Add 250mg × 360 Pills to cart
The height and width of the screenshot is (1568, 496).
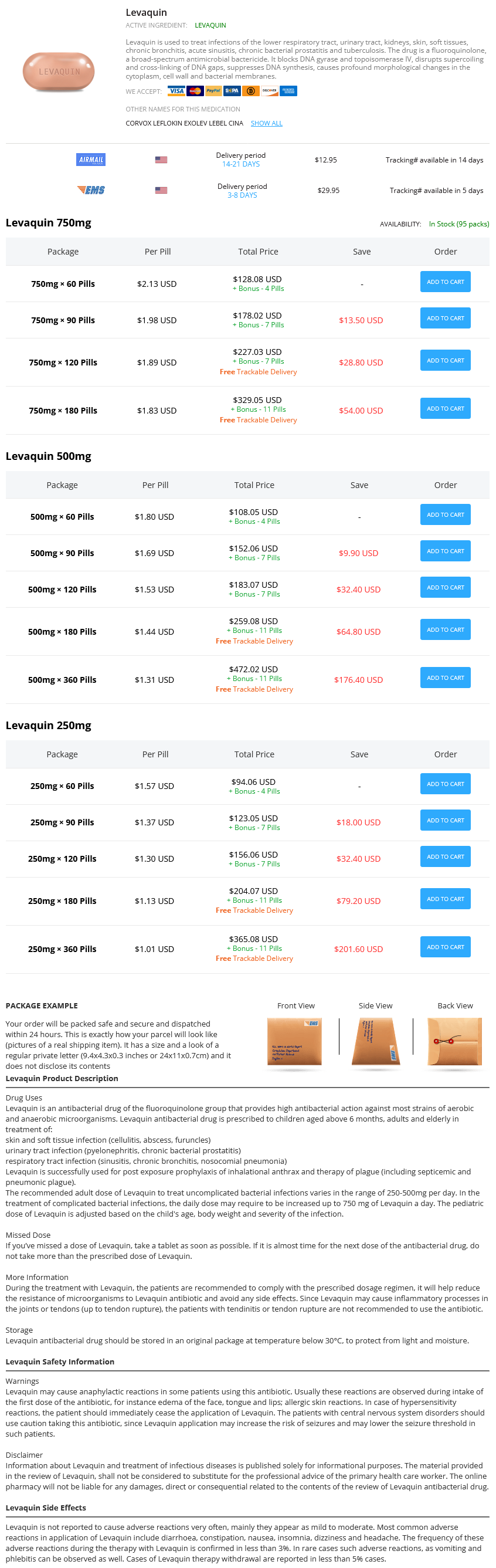click(445, 948)
